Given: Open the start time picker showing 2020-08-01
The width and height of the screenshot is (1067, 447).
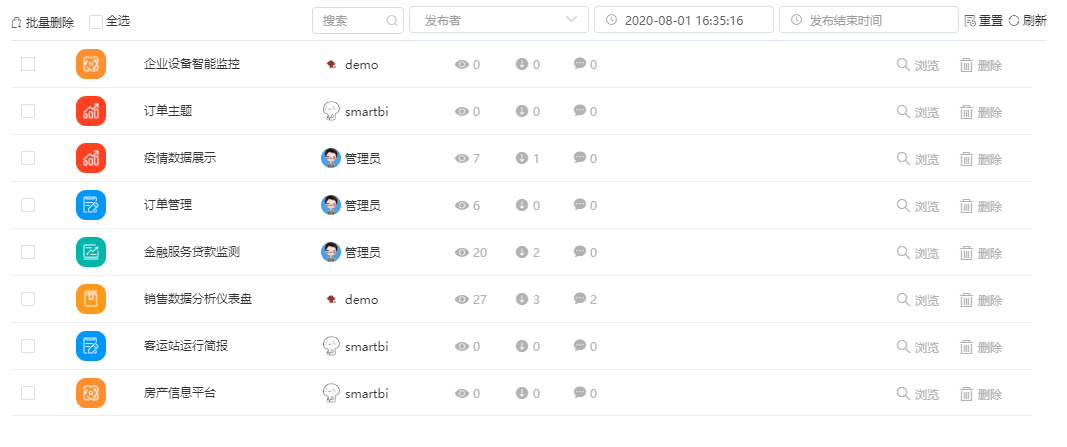Looking at the screenshot, I should (x=684, y=20).
